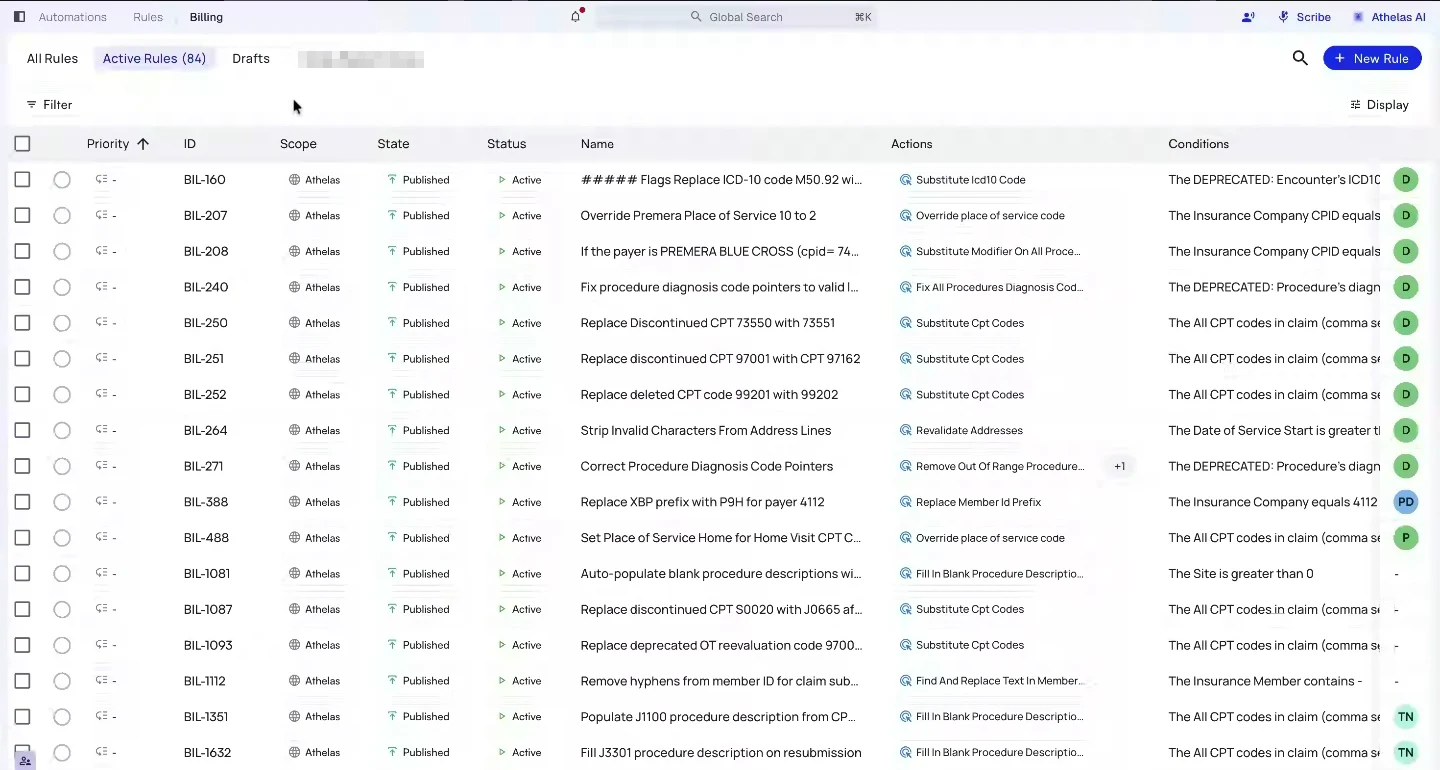Click the TN avatar on BIL-1351 row
The height and width of the screenshot is (770, 1440).
[x=1406, y=717]
